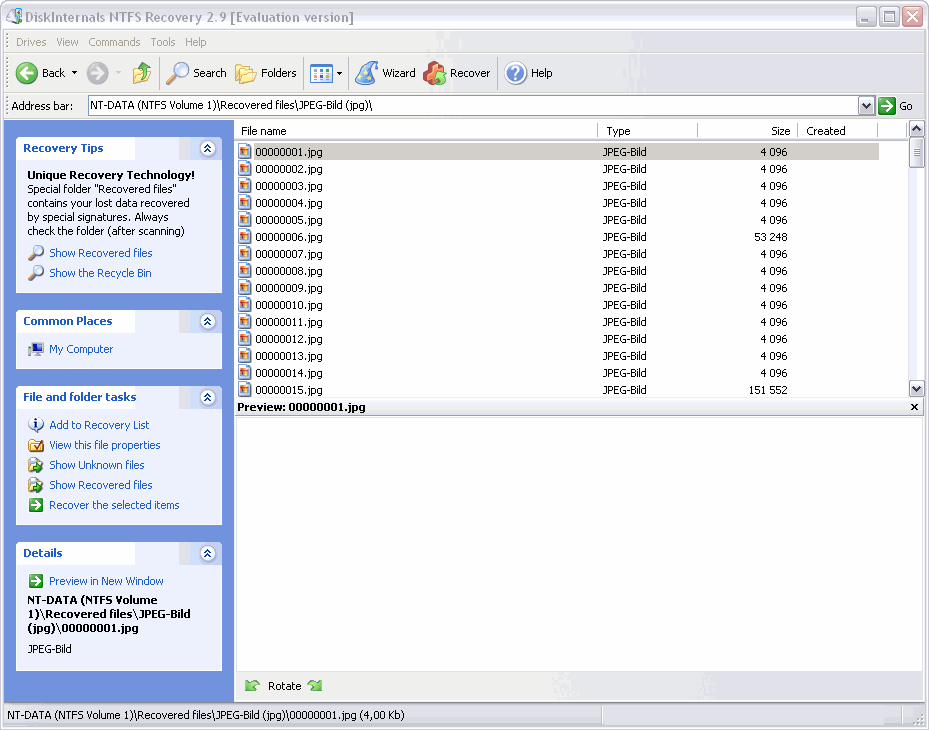Sort by Created column header
The height and width of the screenshot is (730, 929).
click(838, 131)
